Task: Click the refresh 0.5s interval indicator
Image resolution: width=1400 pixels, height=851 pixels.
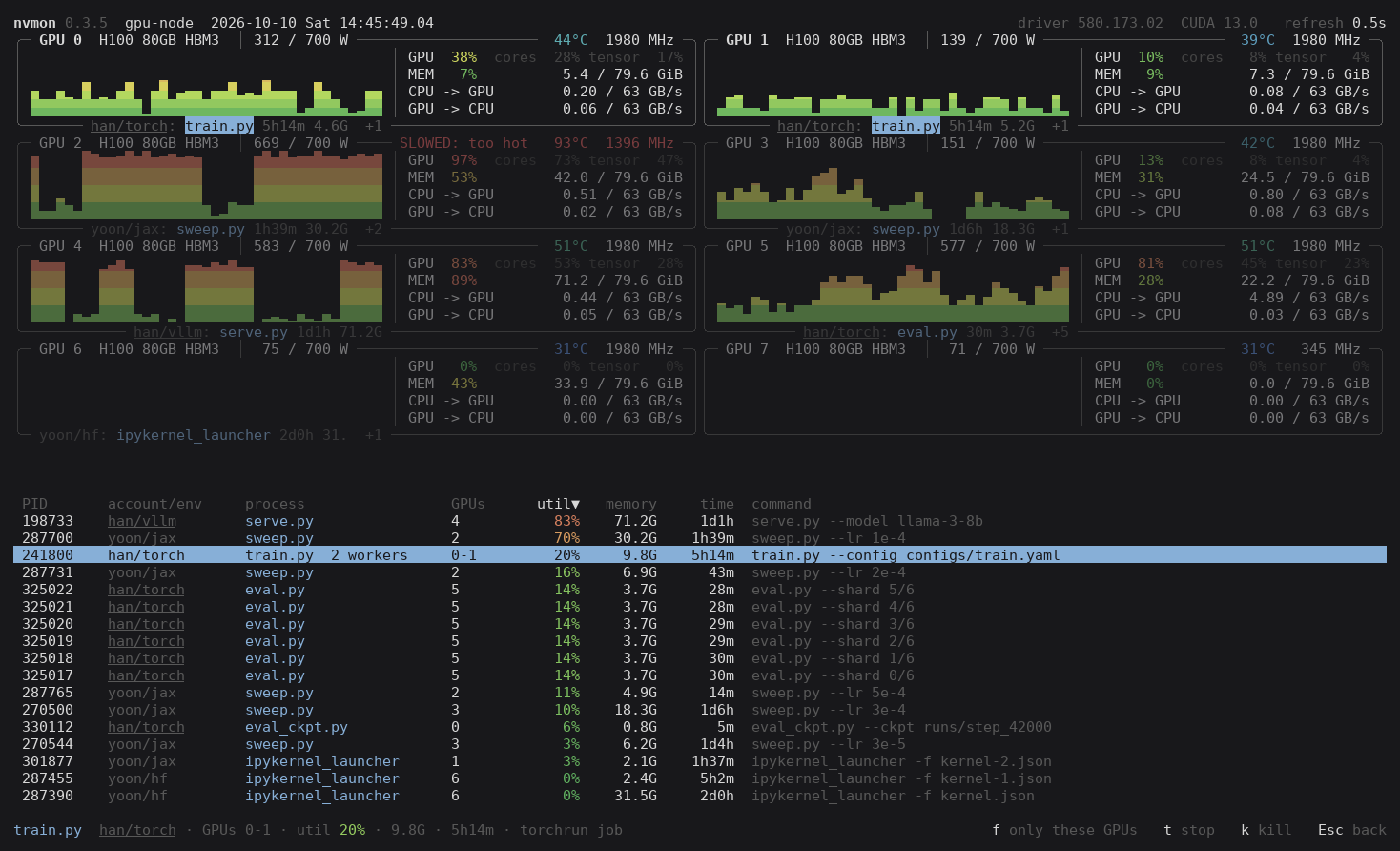Action: click(x=1335, y=23)
